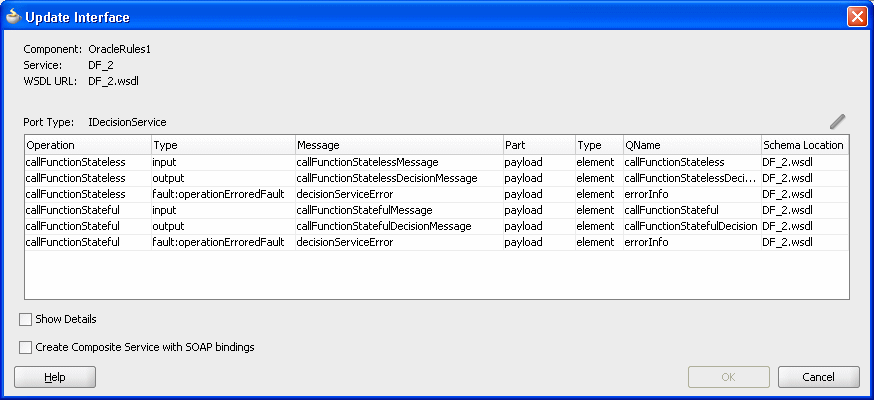Sort by the Operation column header
The height and width of the screenshot is (400, 874).
(88, 145)
